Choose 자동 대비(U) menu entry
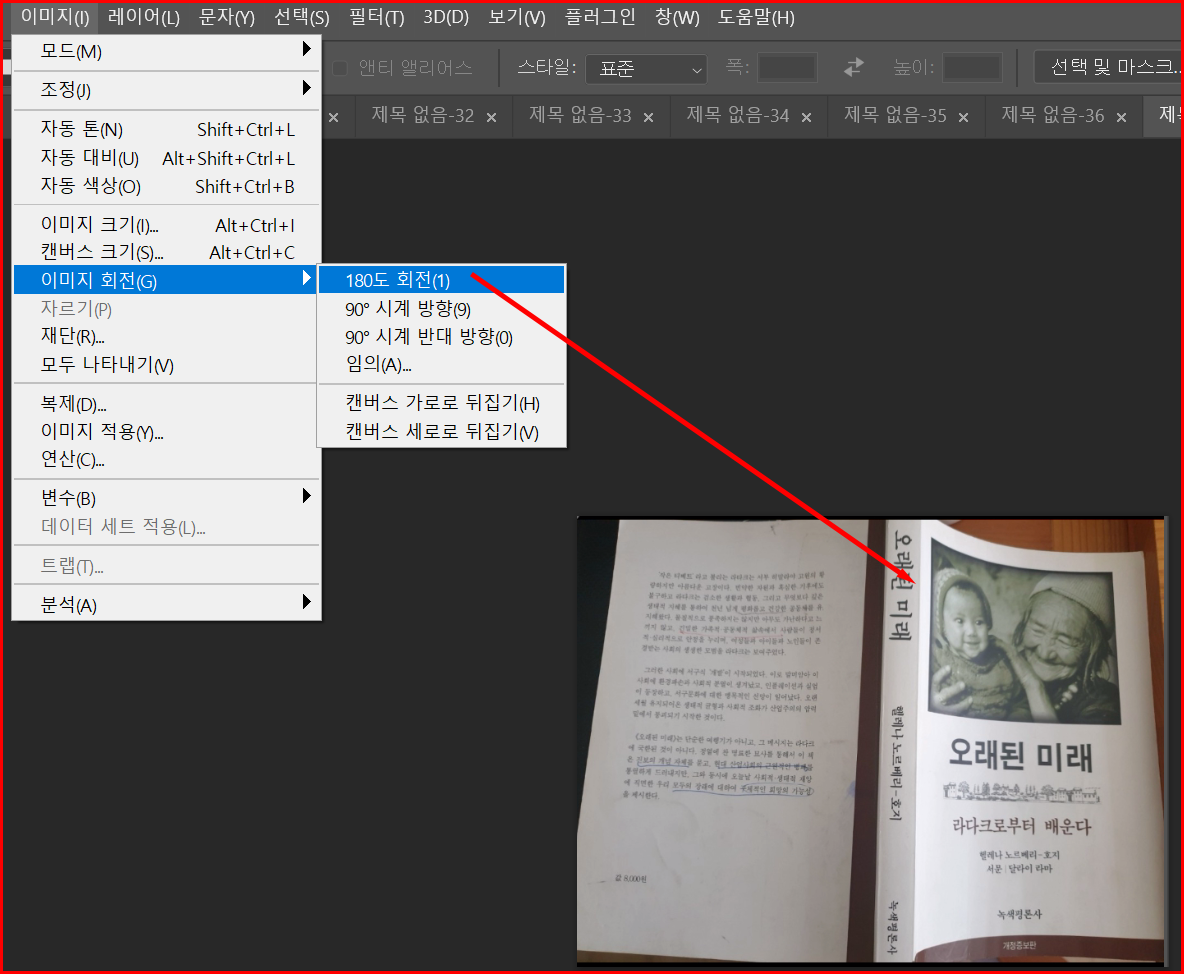Viewport: 1184px width, 974px height. (167, 158)
